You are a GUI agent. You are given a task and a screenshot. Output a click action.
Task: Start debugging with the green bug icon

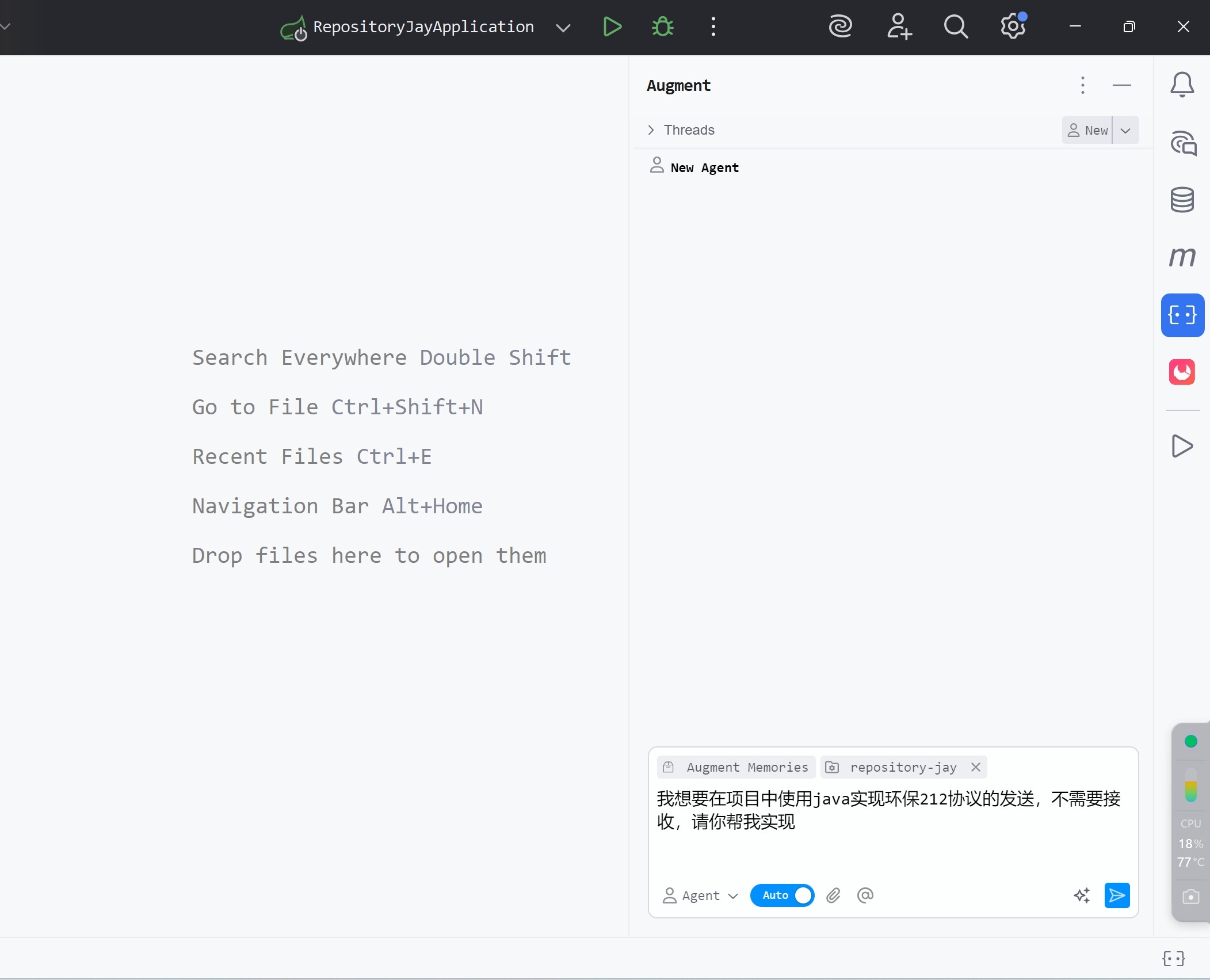point(663,26)
